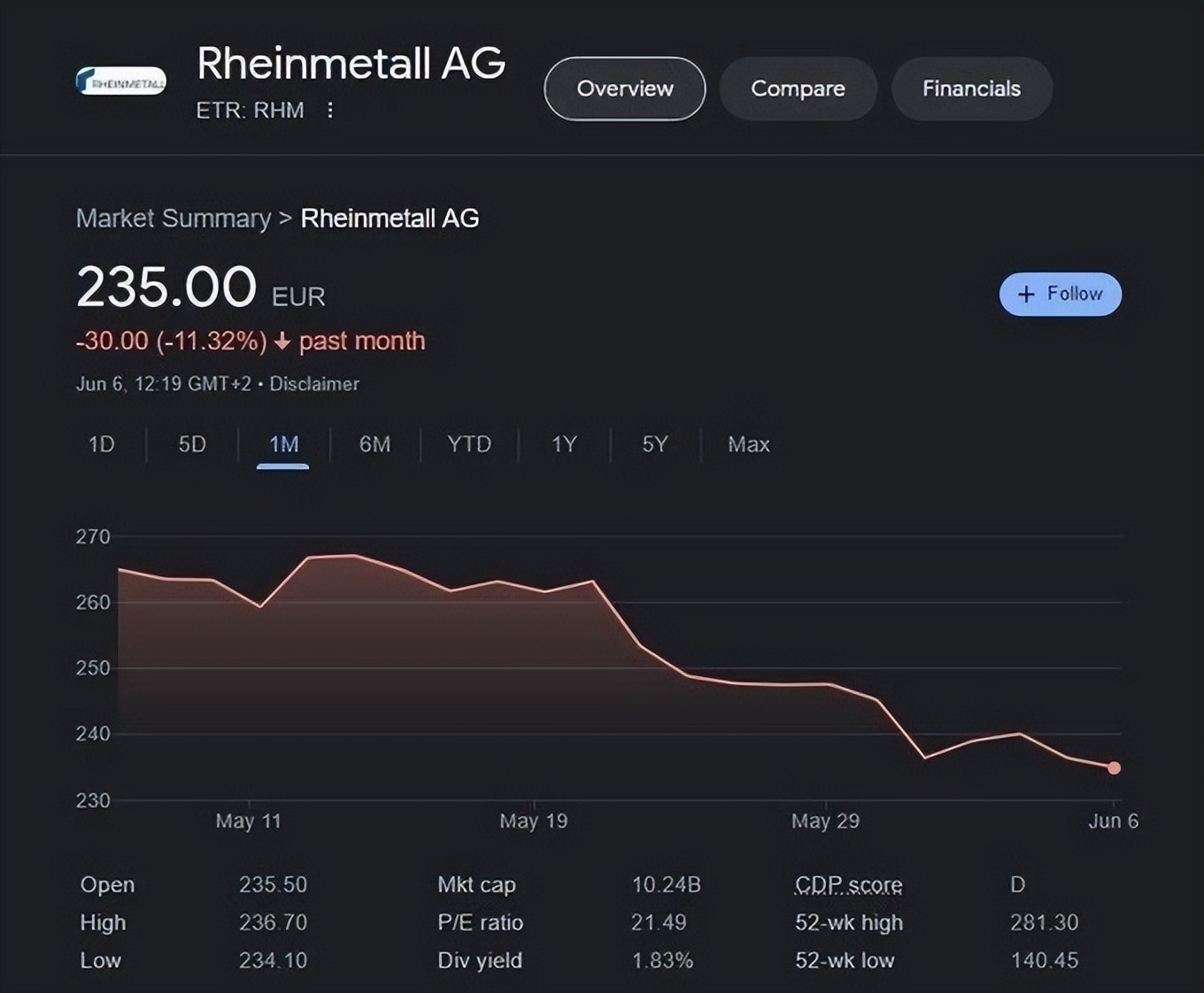Image resolution: width=1204 pixels, height=993 pixels.
Task: Open the three-dot more options menu
Action: click(x=330, y=111)
